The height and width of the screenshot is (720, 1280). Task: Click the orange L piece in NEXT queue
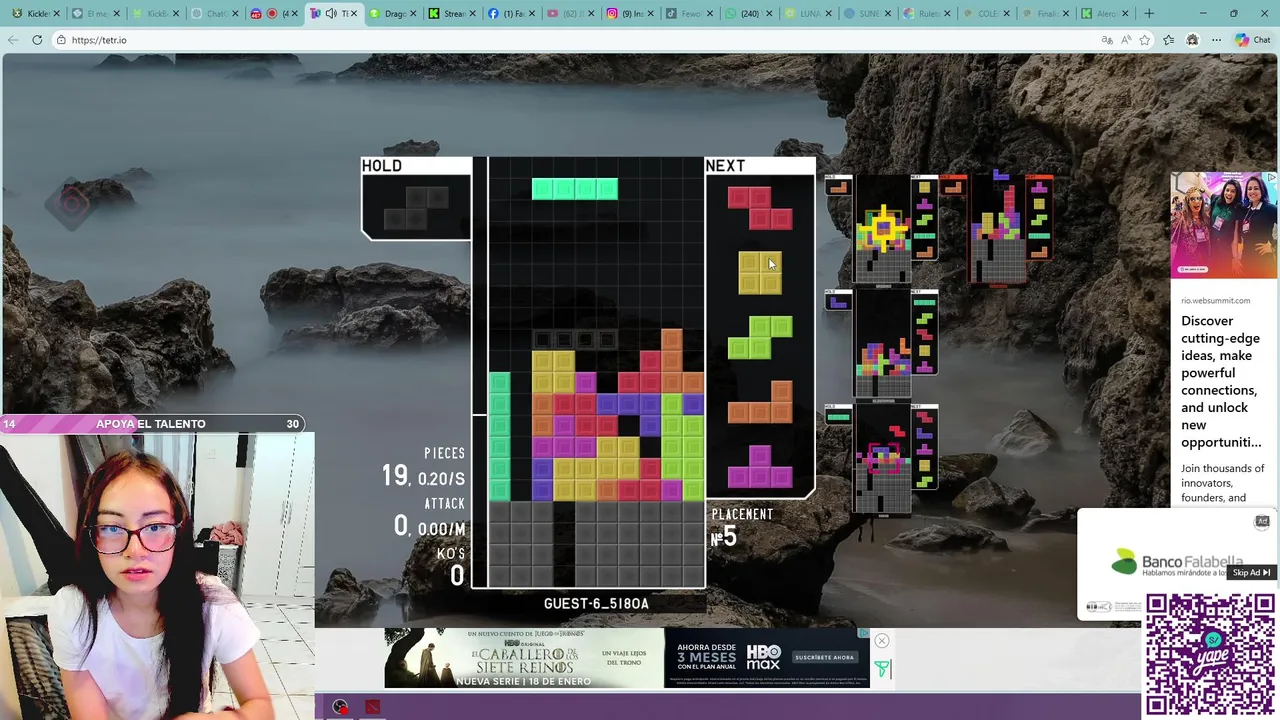click(760, 401)
